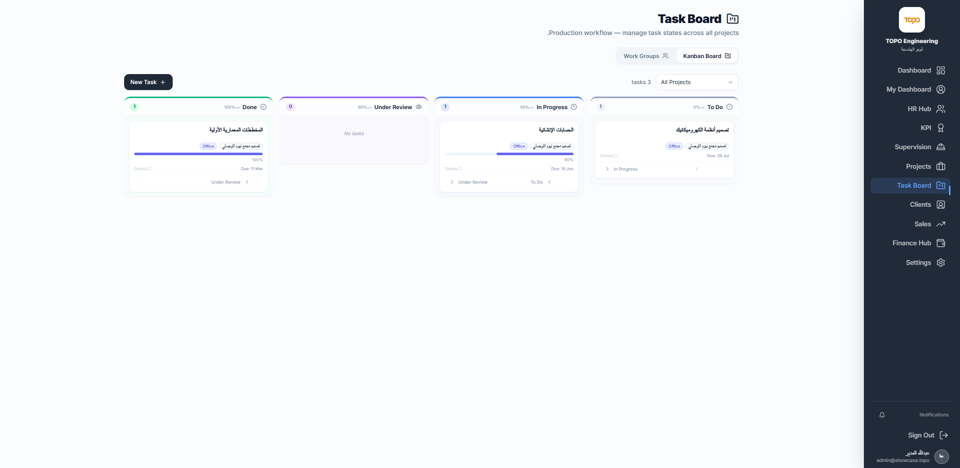Image resolution: width=960 pixels, height=468 pixels.
Task: Switch to the Kanban Board tab
Action: click(707, 56)
